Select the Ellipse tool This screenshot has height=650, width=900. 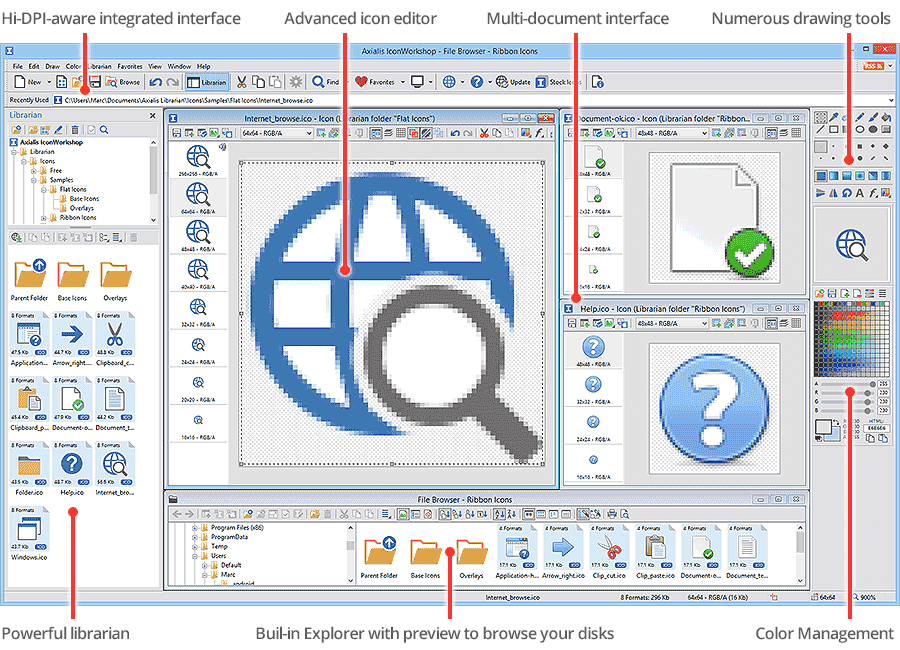pyautogui.click(x=860, y=130)
